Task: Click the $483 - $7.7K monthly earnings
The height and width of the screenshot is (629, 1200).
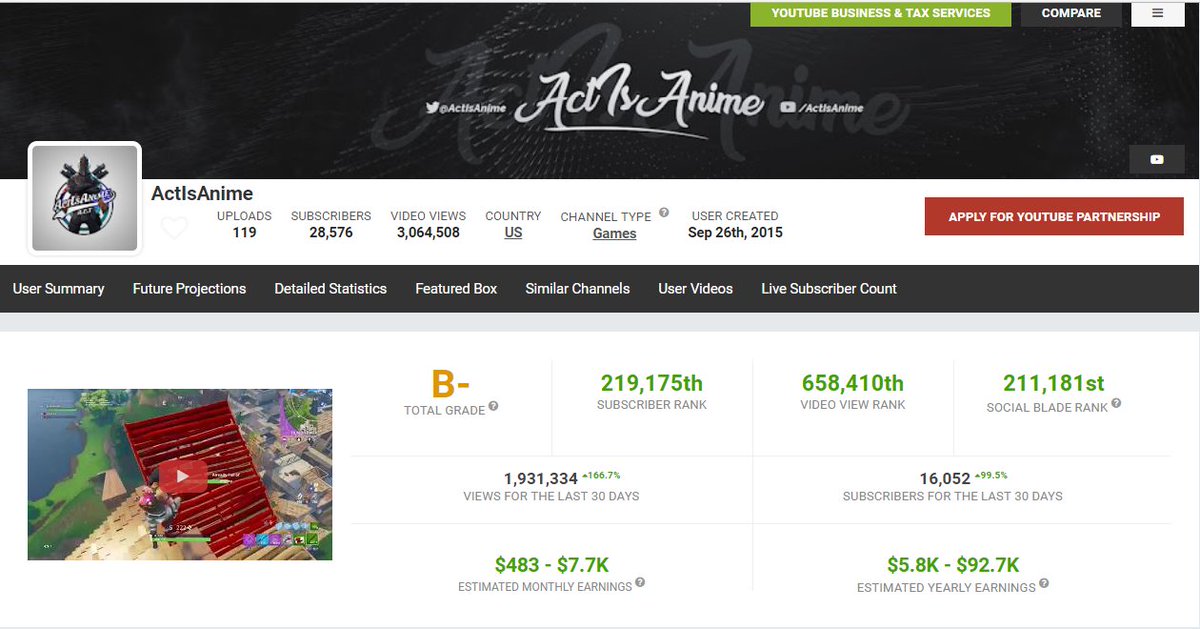Action: coord(552,565)
